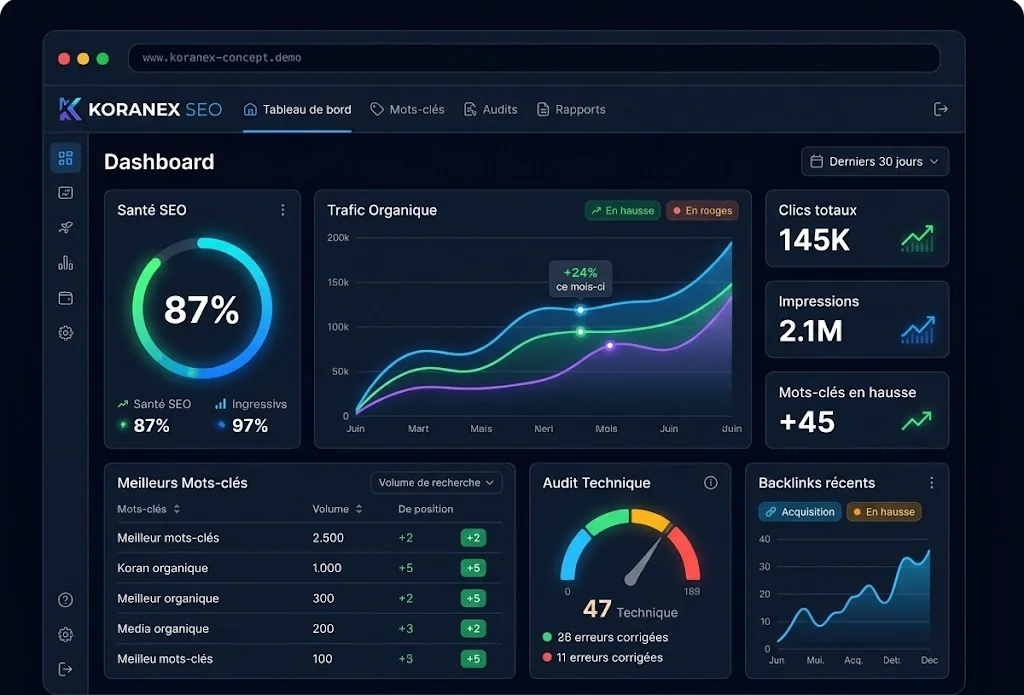Open the Derniers 30 jours date dropdown

(x=875, y=161)
